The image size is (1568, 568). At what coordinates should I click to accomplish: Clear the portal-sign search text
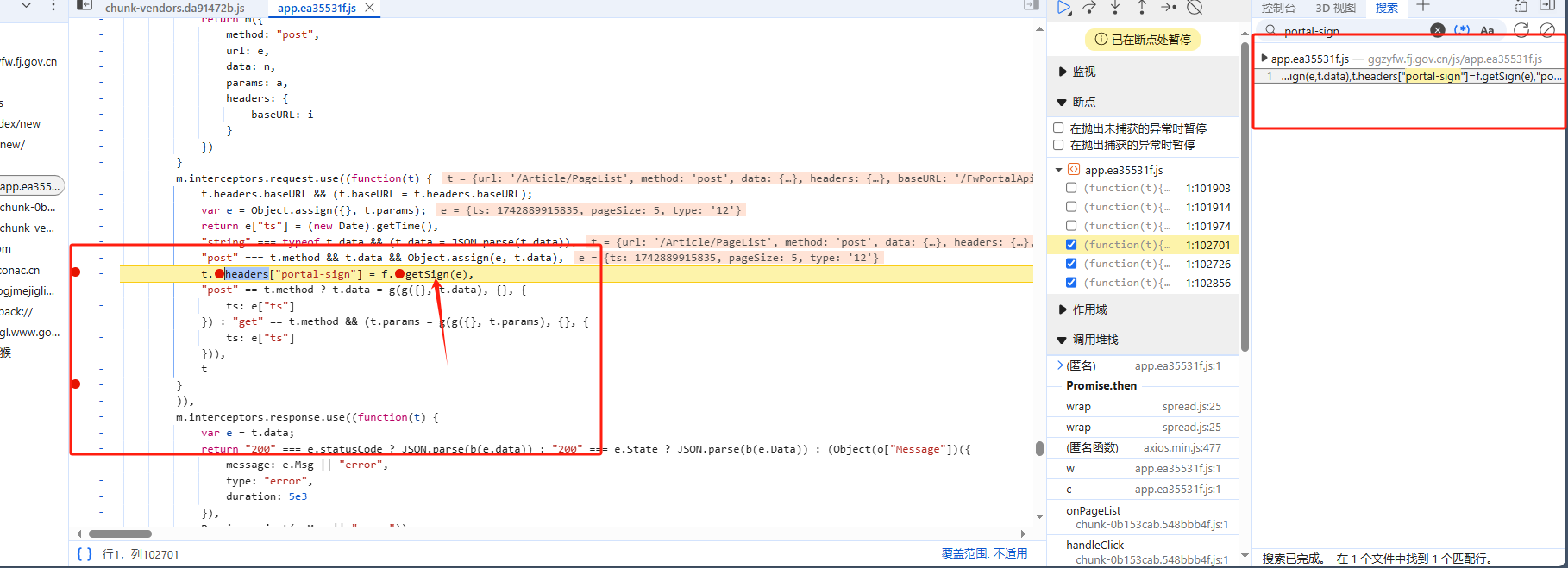pos(1437,30)
